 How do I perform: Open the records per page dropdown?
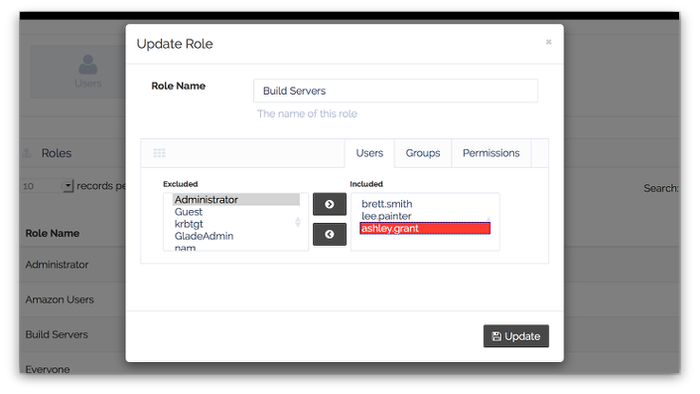[67, 186]
